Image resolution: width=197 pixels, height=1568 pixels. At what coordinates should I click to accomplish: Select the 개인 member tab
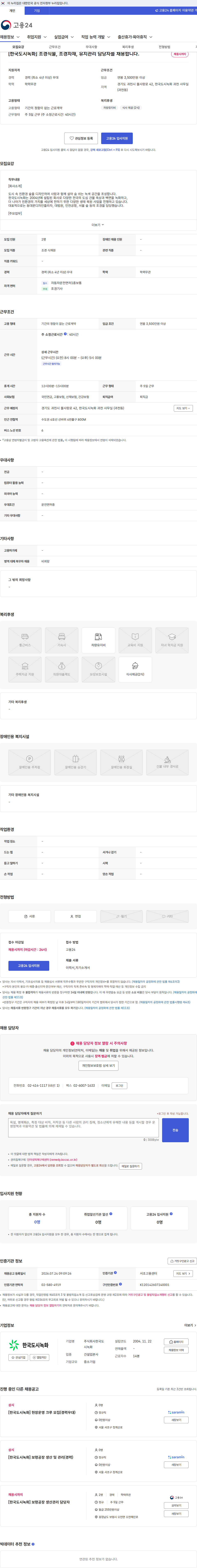(x=12, y=10)
